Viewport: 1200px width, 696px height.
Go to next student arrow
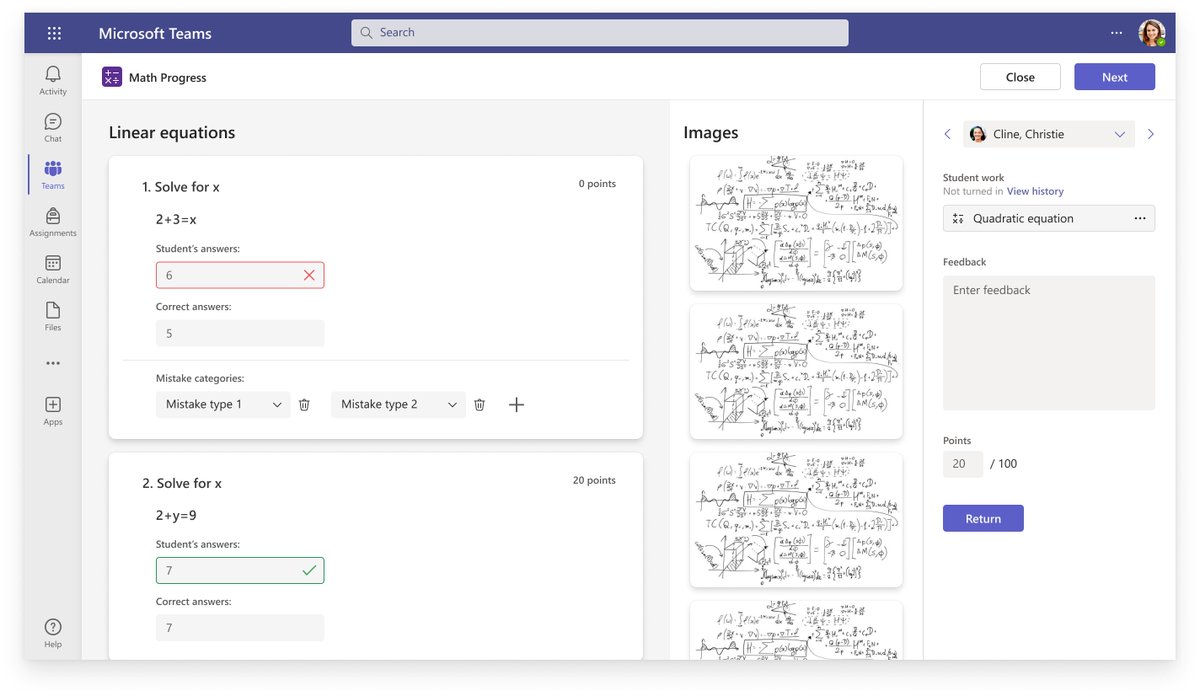[1150, 134]
